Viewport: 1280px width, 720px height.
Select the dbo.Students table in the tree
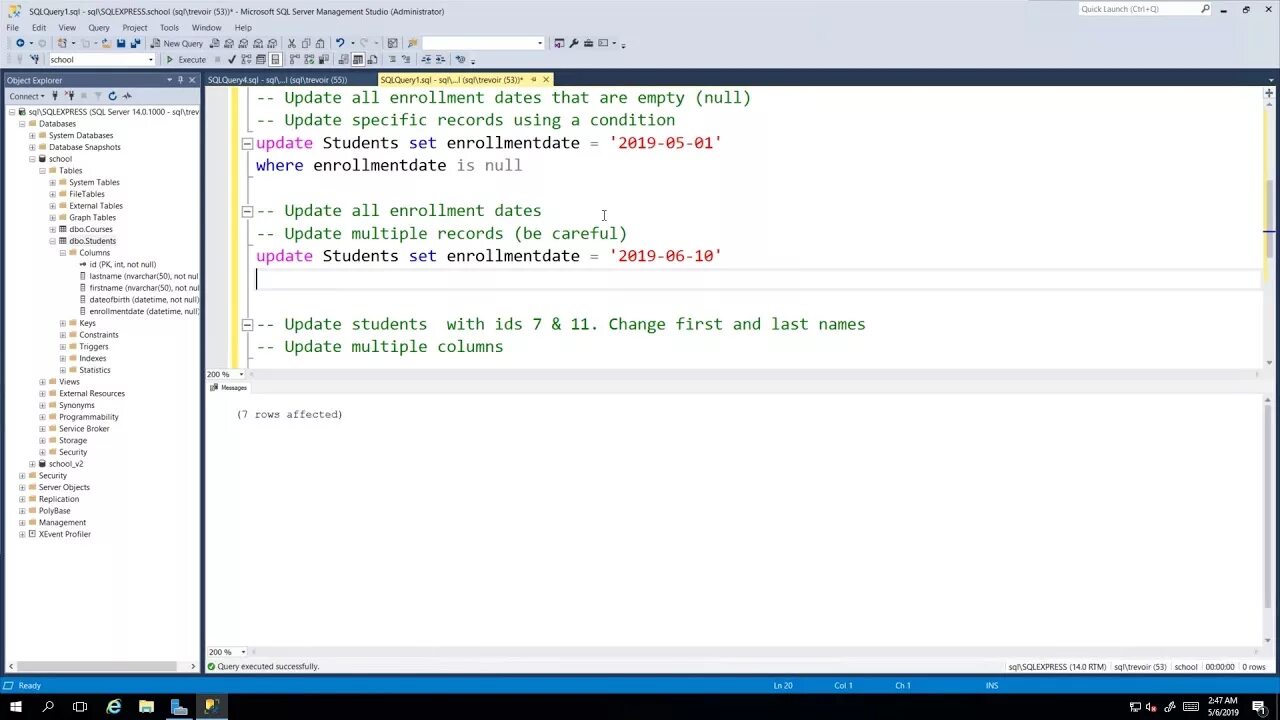point(92,241)
